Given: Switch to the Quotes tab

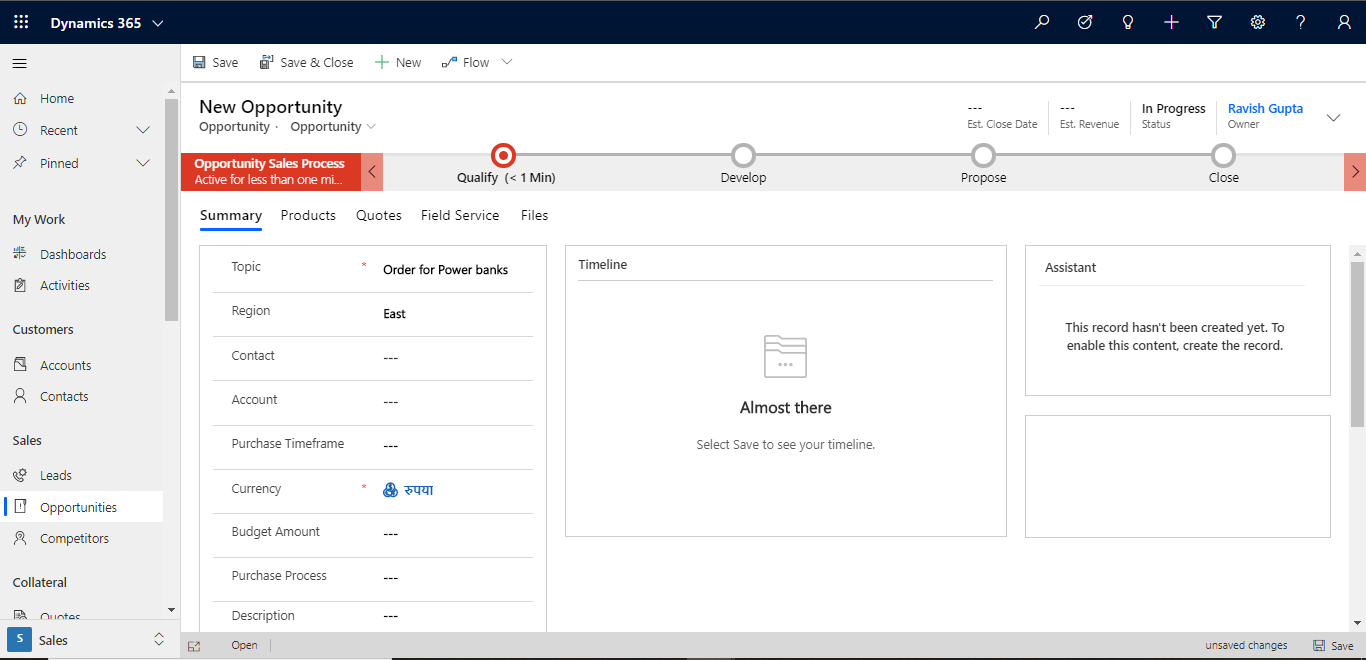Looking at the screenshot, I should tap(379, 215).
